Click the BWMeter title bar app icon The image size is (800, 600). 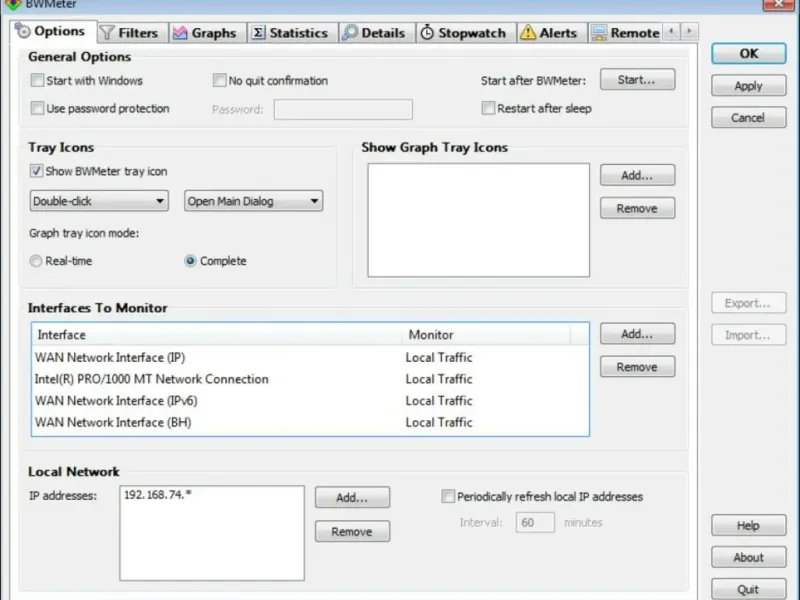pos(13,4)
